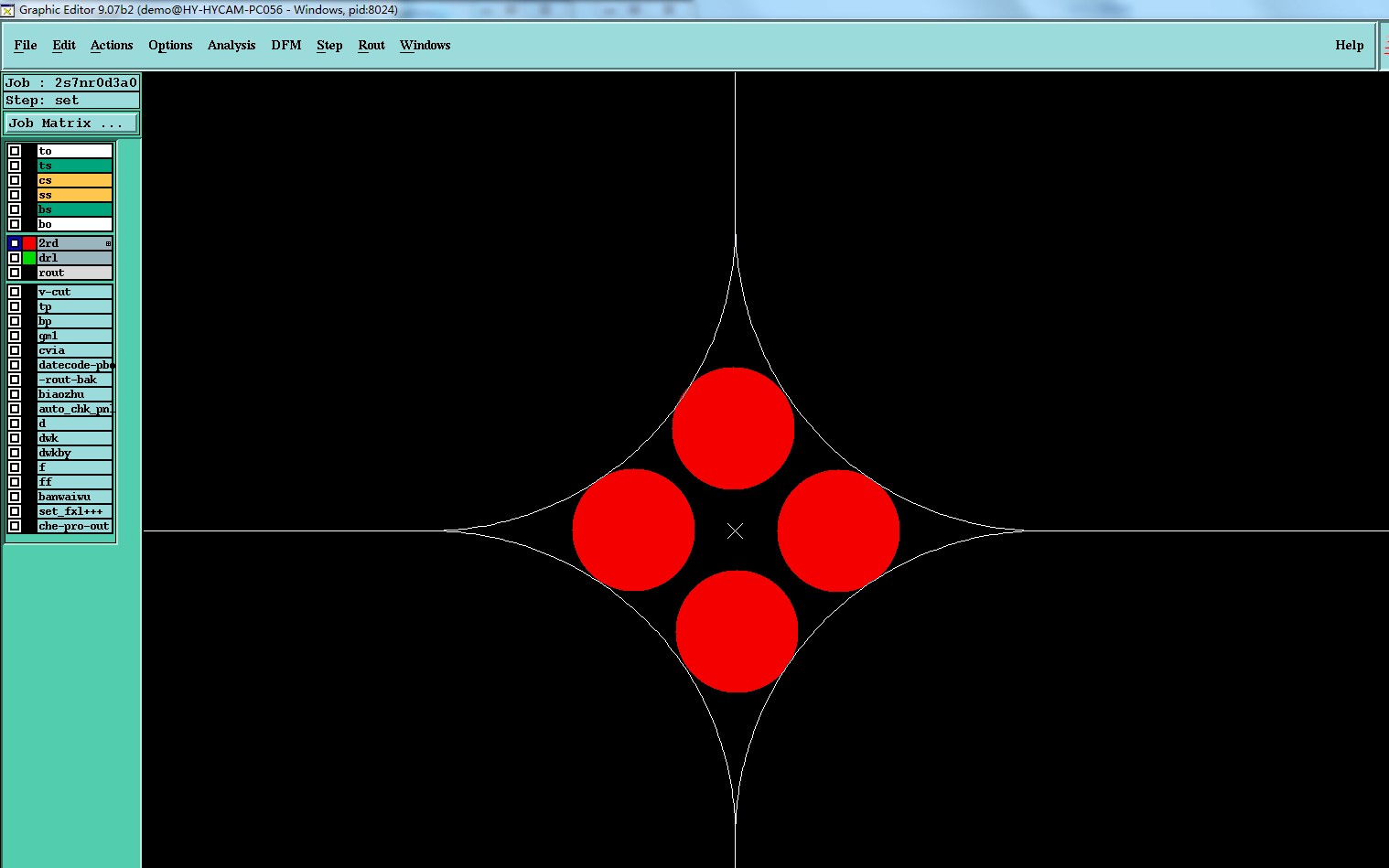Select the layer name '2rd'
This screenshot has height=868, width=1389.
(x=74, y=243)
